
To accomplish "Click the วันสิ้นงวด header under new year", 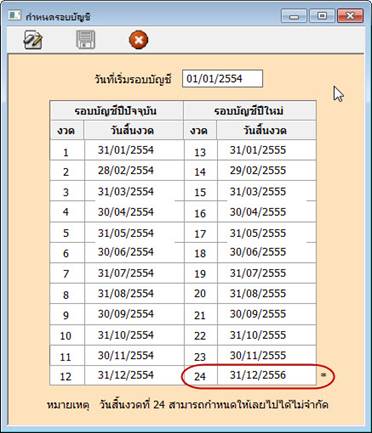I will [x=266, y=130].
